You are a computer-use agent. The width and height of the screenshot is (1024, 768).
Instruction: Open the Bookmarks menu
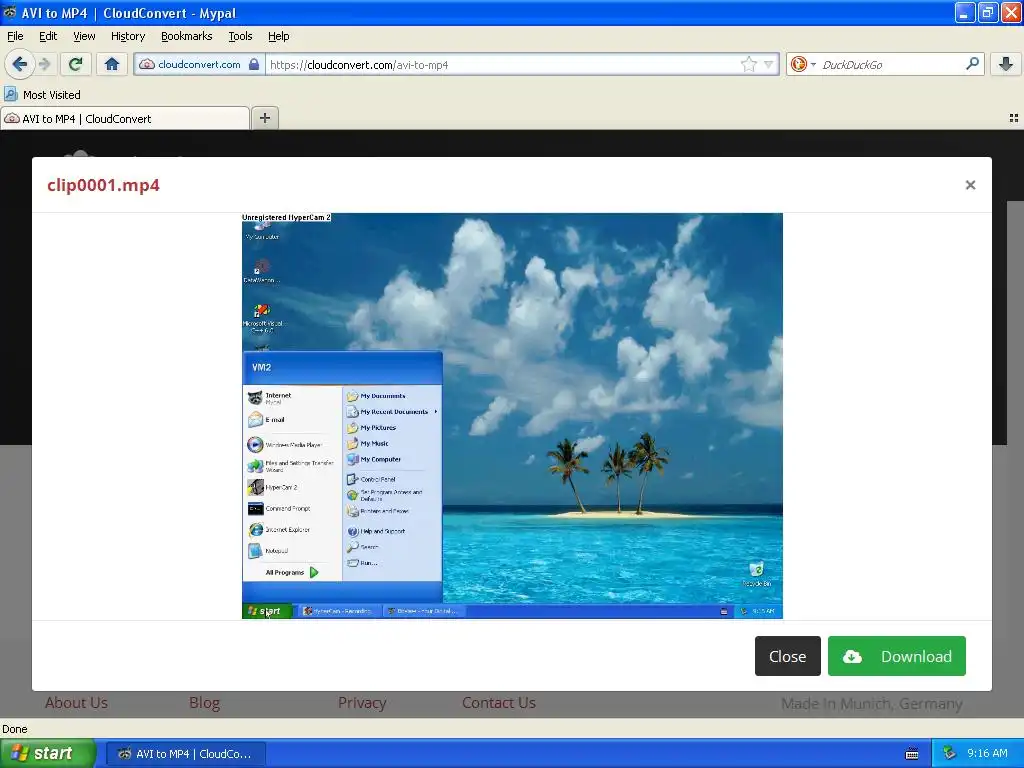[186, 36]
